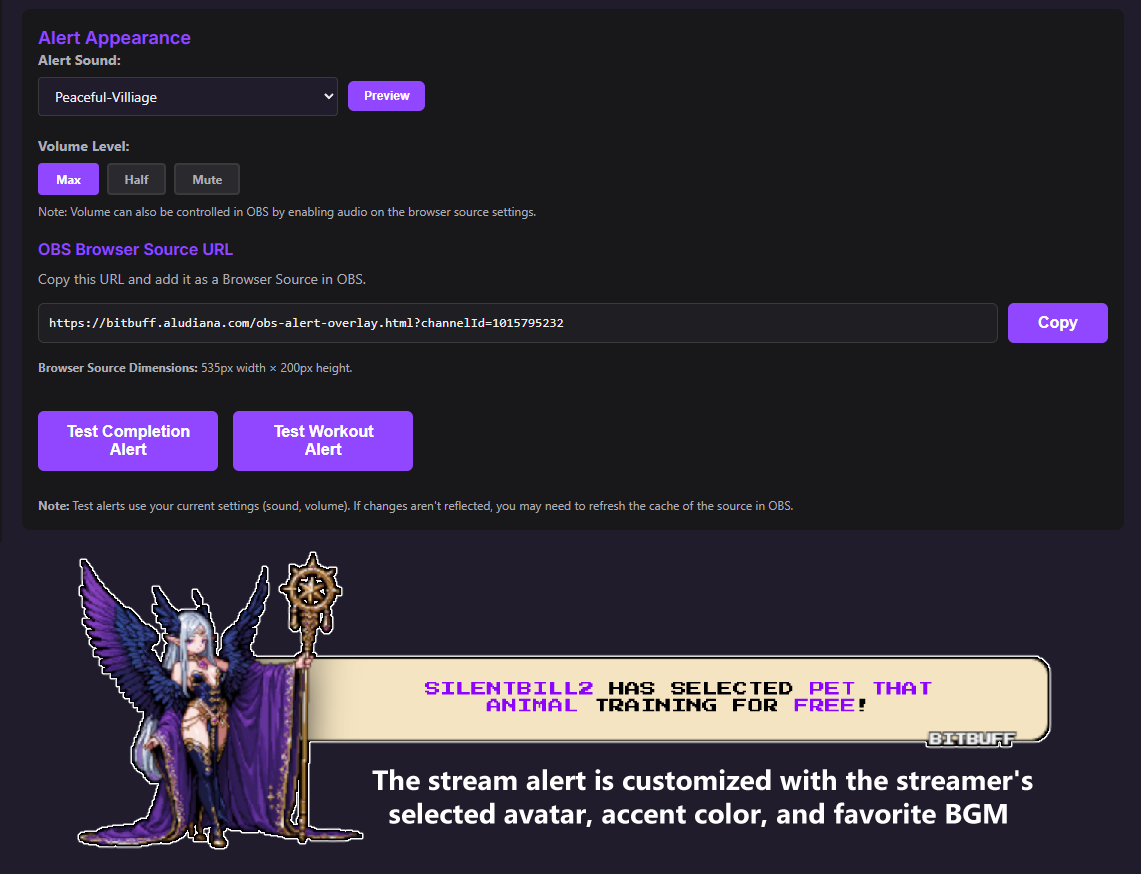Click the Browser Source Dimensions text

point(195,368)
